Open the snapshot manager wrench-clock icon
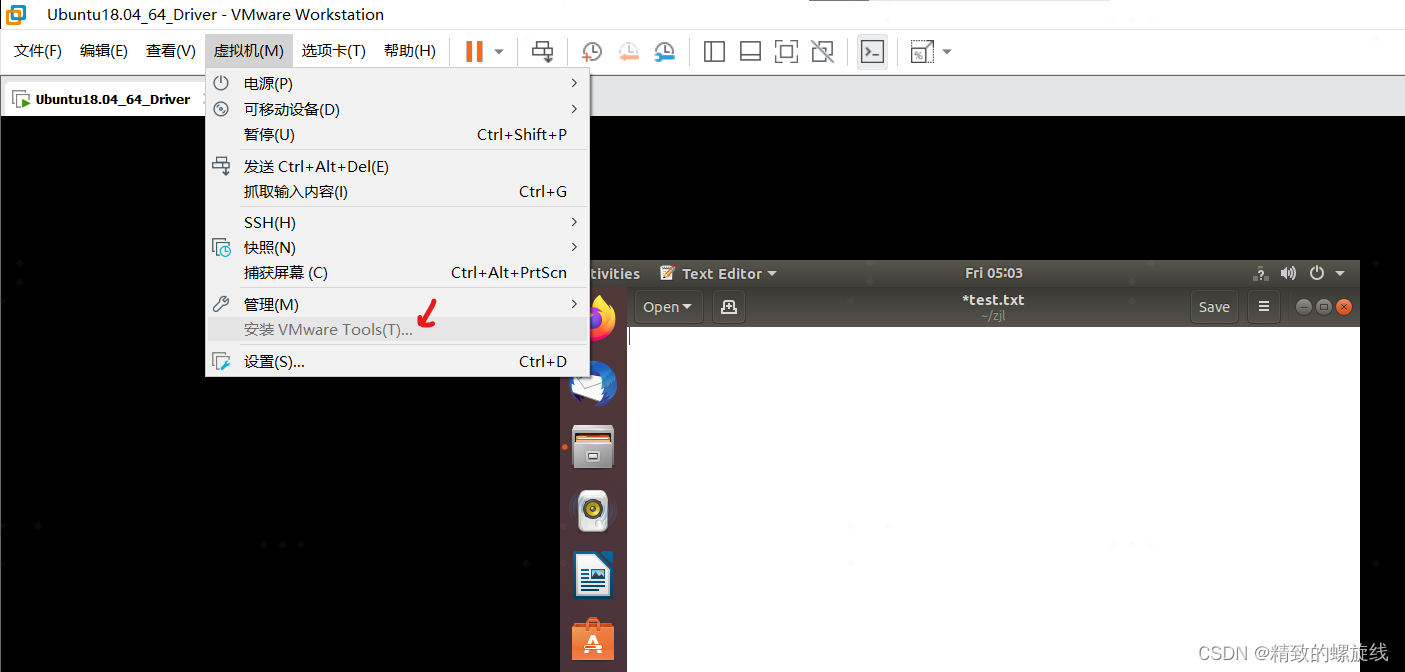The image size is (1405, 672). 664,51
